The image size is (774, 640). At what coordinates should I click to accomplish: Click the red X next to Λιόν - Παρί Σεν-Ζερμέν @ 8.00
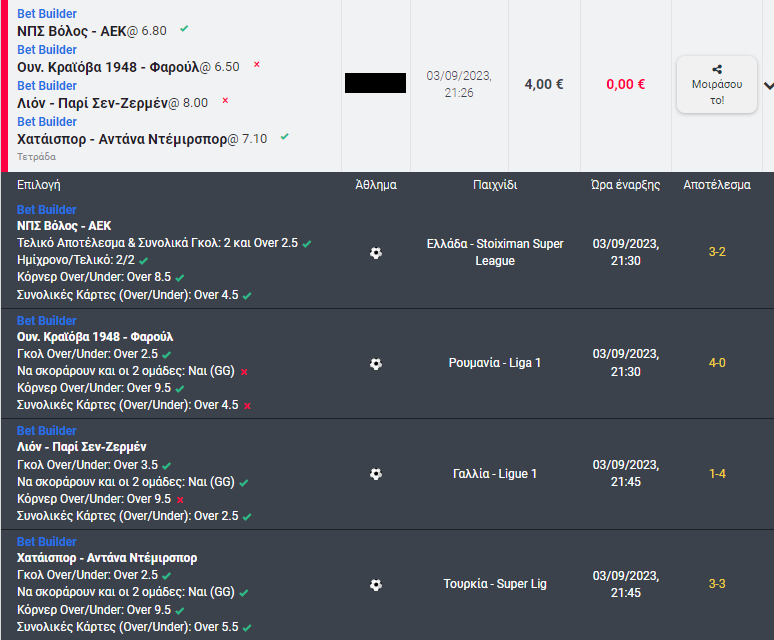pyautogui.click(x=225, y=100)
